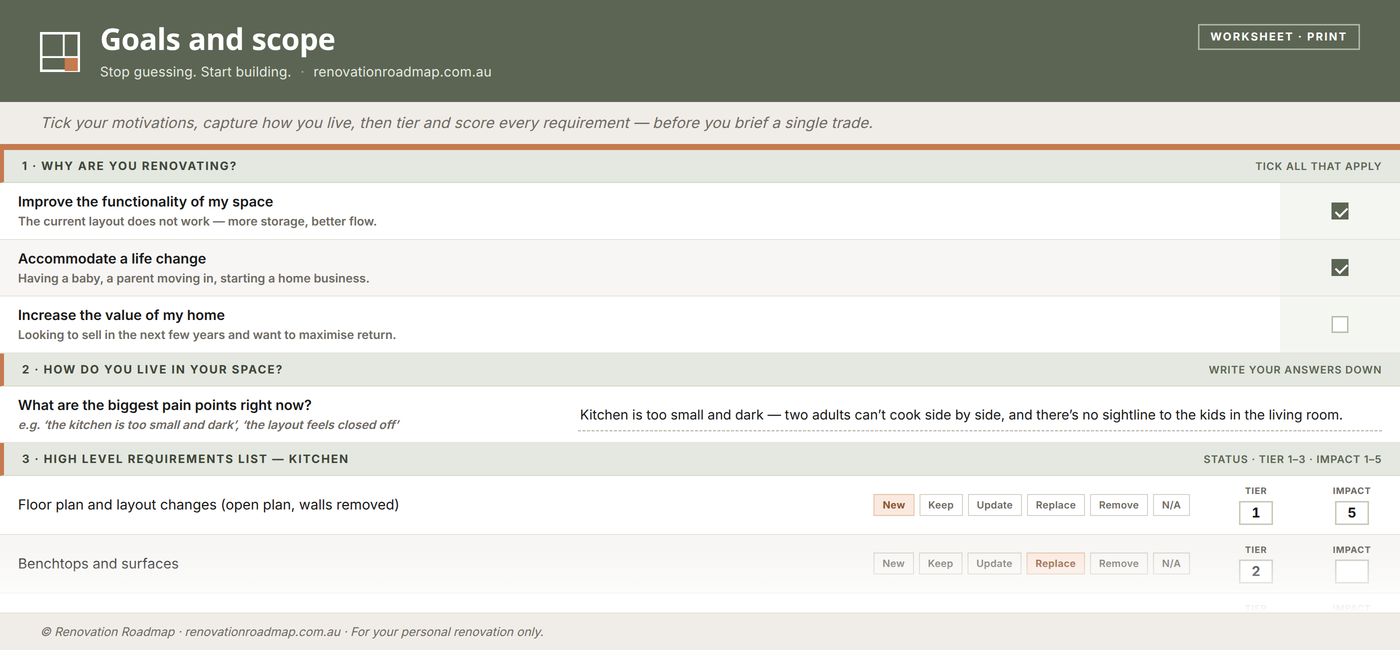Open the renovationroadmap.com.au header link
The image size is (1400, 650).
(402, 72)
